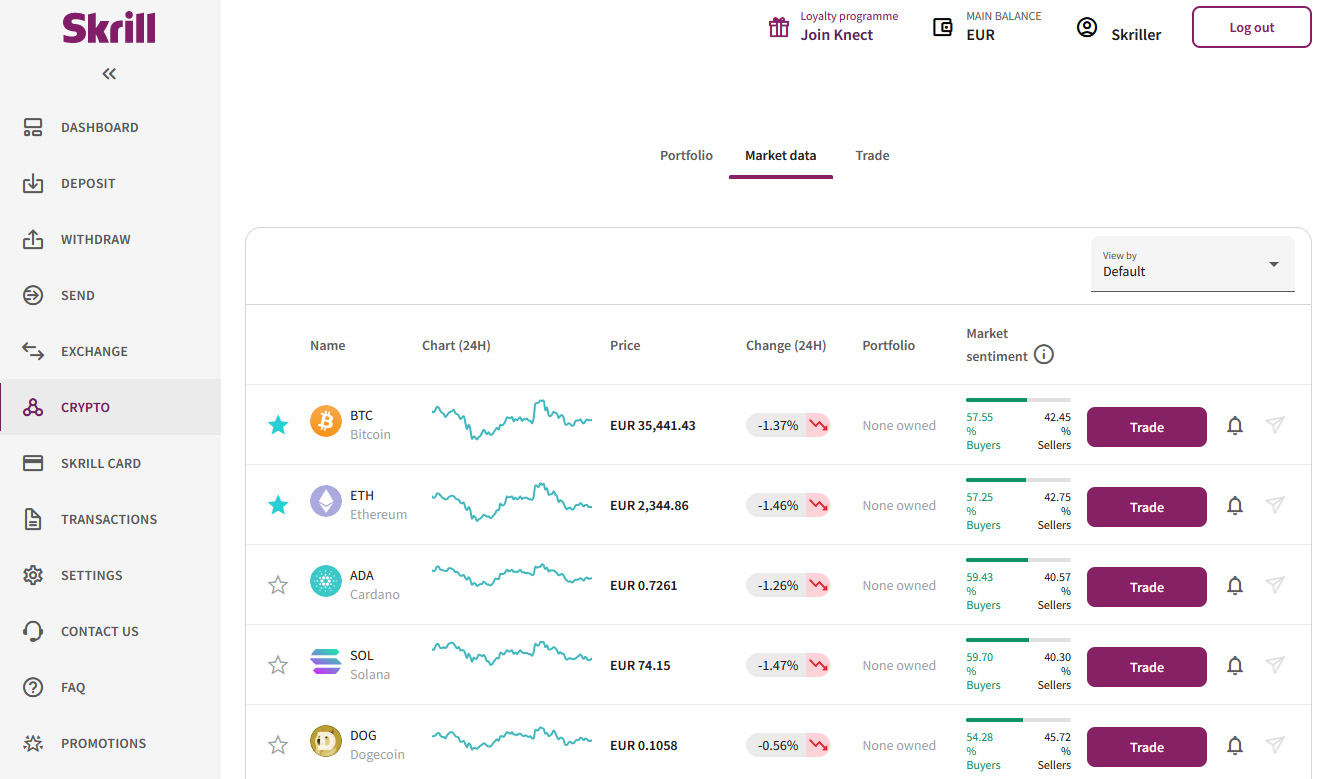Unfavorite Bitcoin with the star toggle
The width and height of the screenshot is (1328, 779).
278,425
